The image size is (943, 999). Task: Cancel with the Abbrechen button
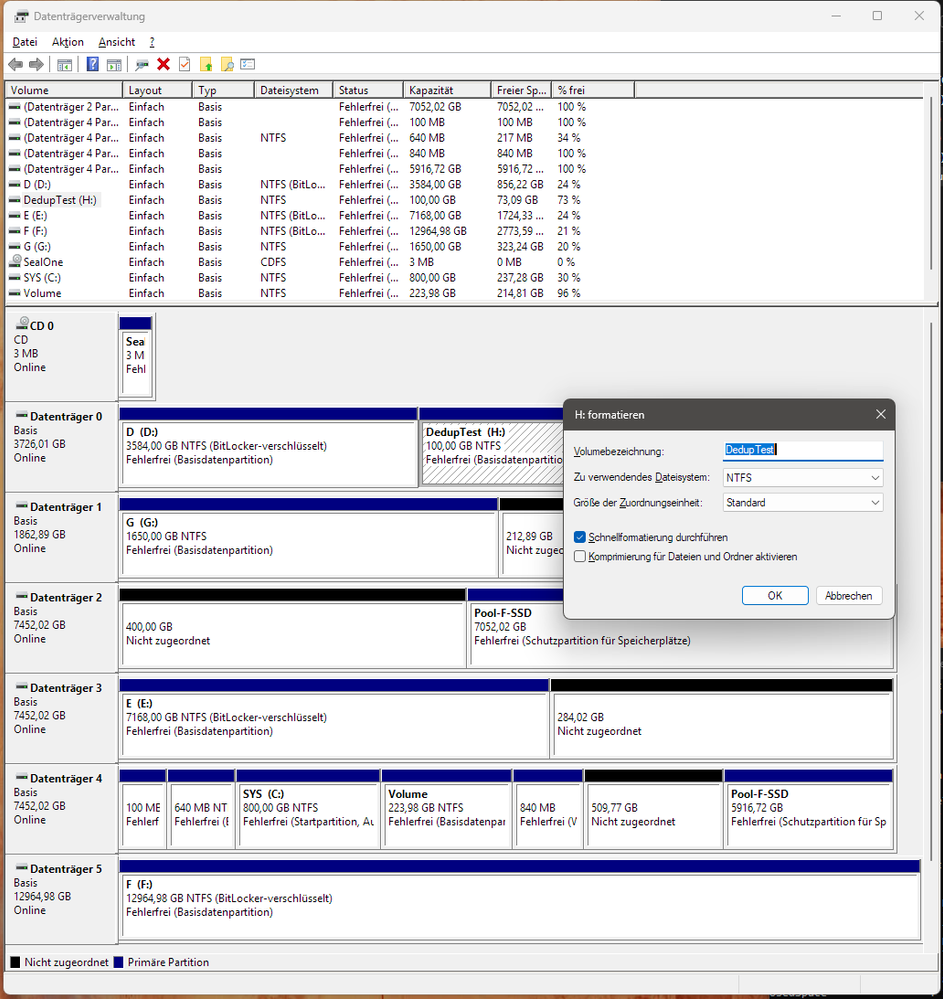click(x=849, y=596)
